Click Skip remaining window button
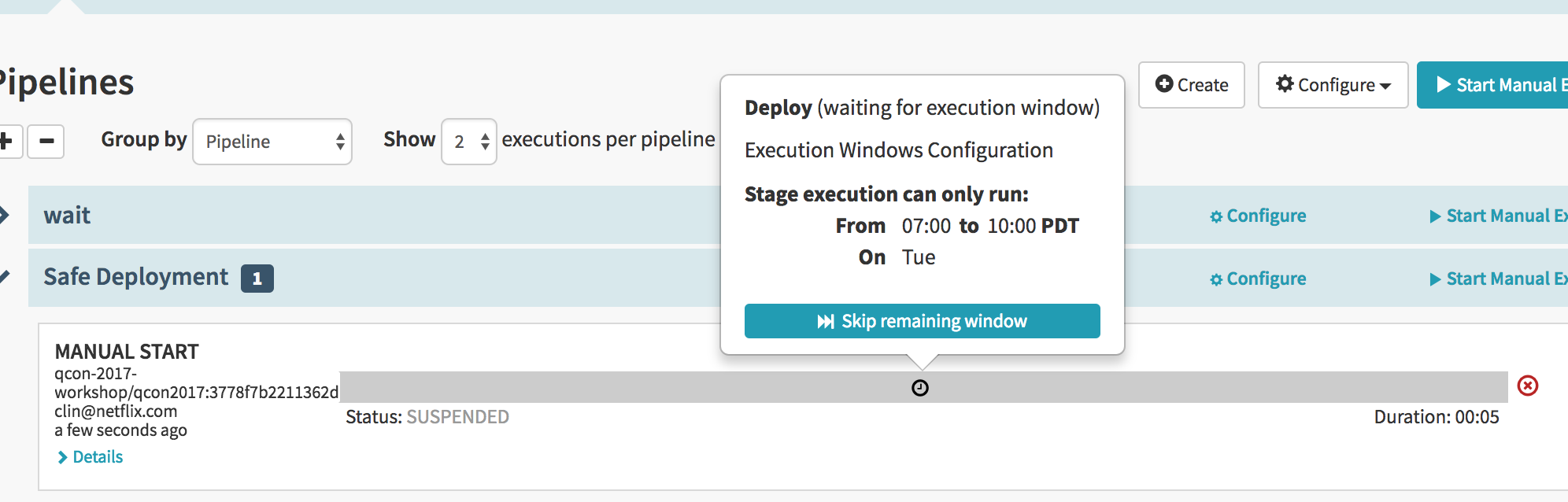Viewport: 1568px width, 502px height. pos(922,321)
